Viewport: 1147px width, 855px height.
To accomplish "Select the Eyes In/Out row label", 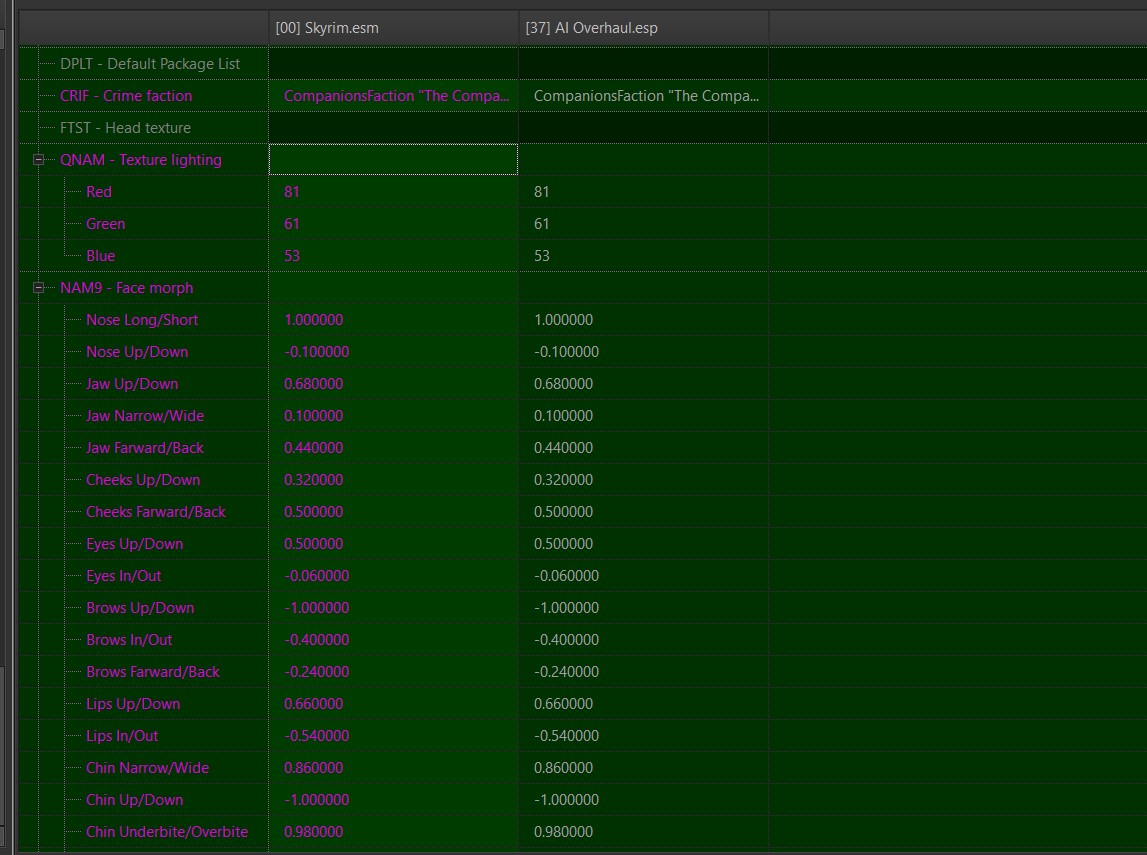I will [x=124, y=576].
